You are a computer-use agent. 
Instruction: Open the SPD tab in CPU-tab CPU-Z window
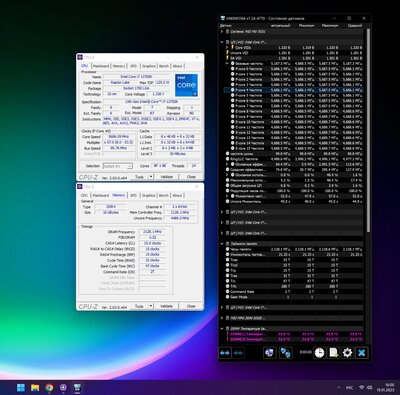133,66
